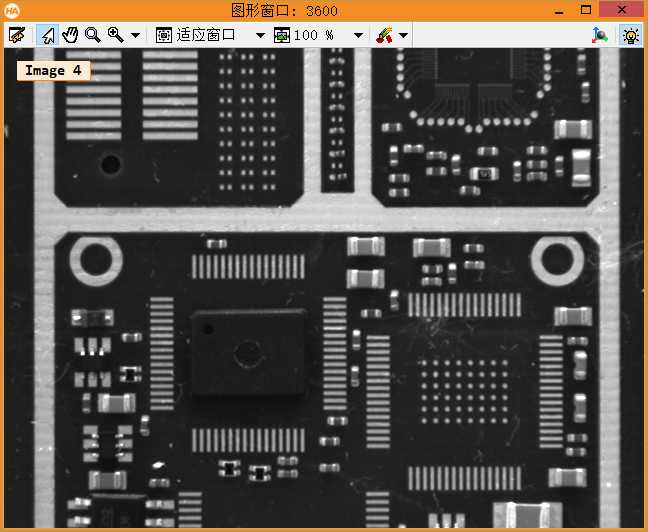
Task: Open the zoom tool dropdown arrow
Action: 135,36
